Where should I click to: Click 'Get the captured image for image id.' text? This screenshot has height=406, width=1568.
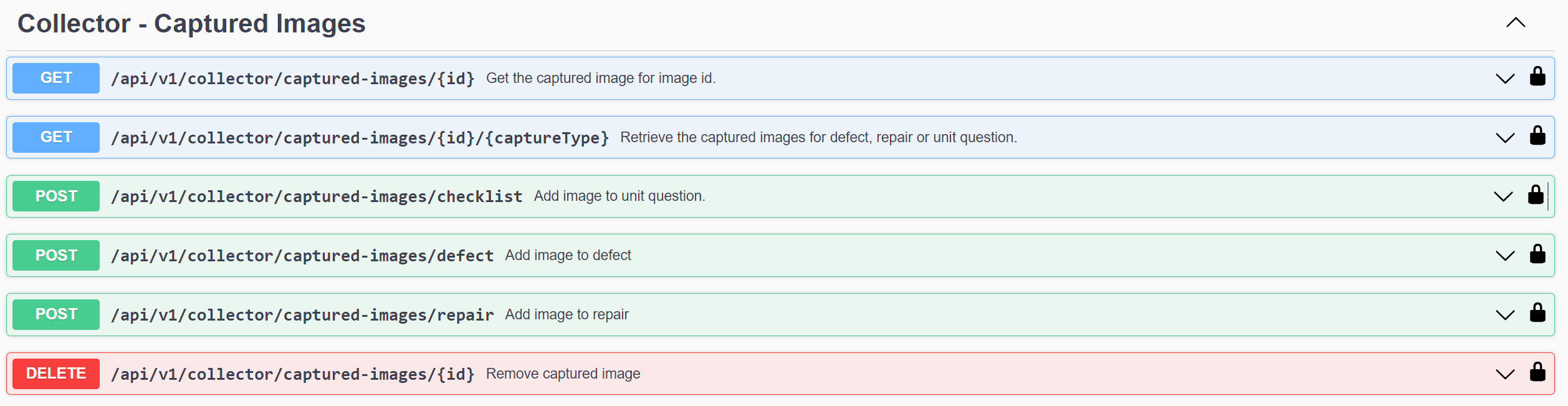601,78
